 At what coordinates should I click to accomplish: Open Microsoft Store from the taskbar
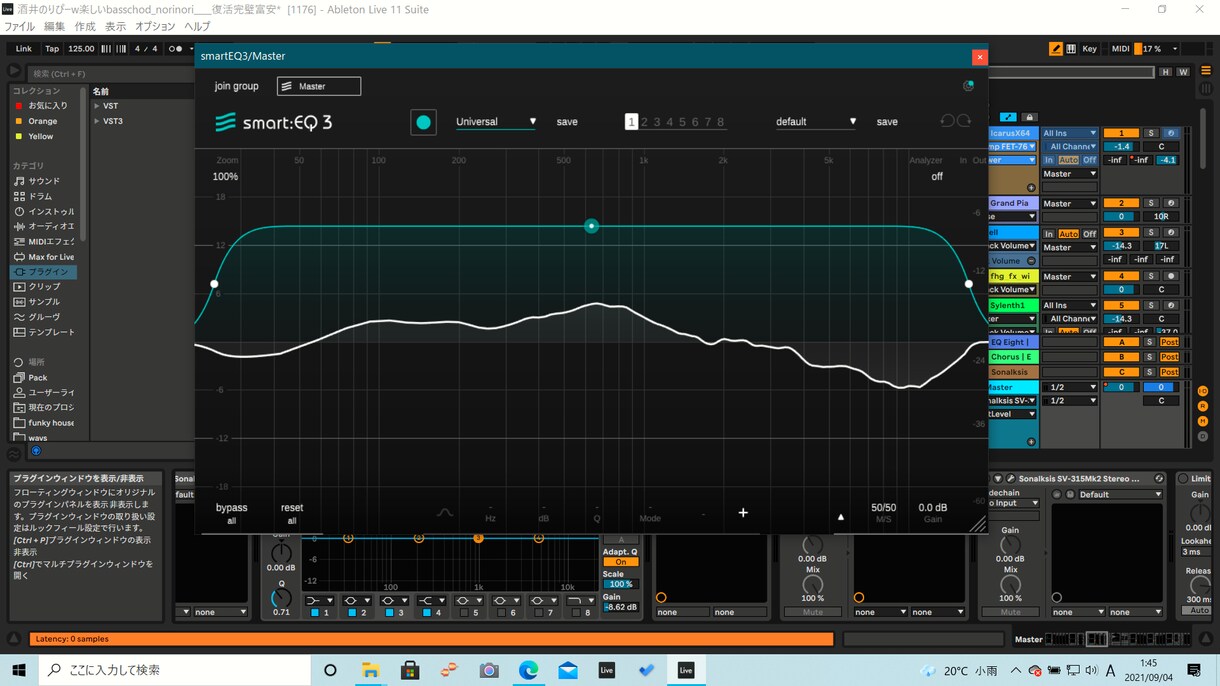tap(409, 670)
